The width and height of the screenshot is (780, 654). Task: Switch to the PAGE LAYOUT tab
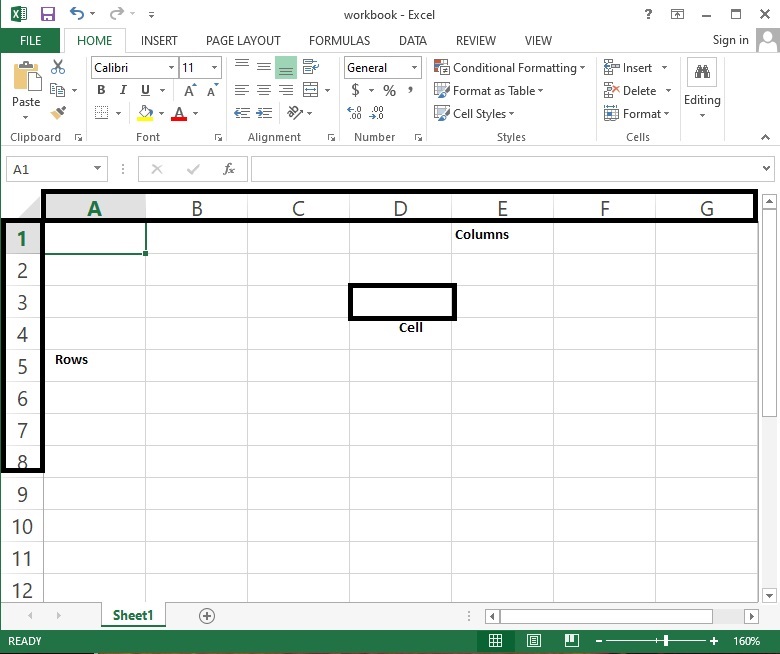(243, 41)
